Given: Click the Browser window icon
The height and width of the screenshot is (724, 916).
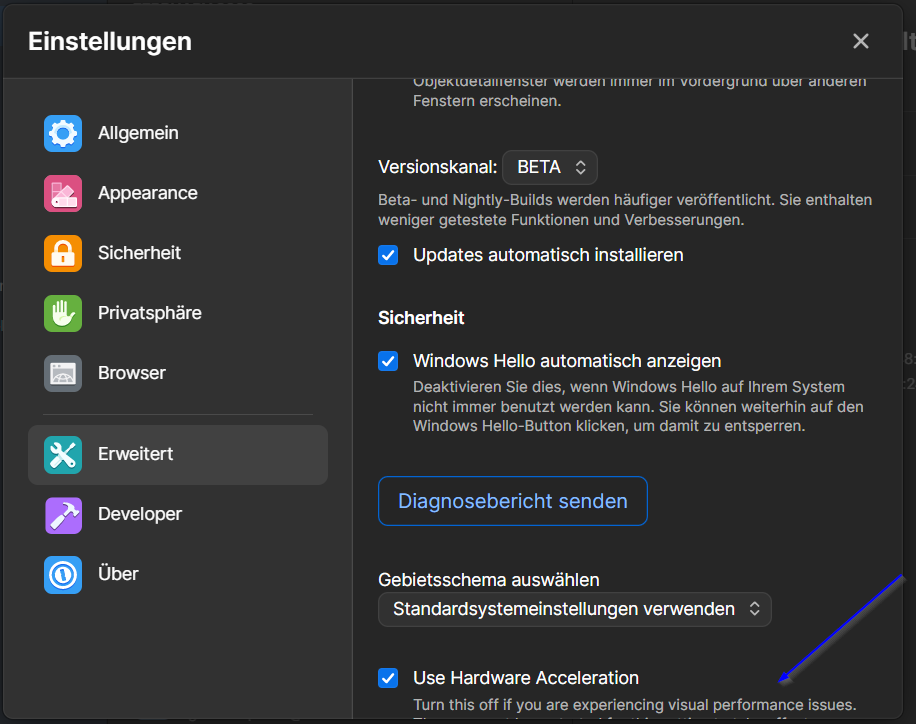Looking at the screenshot, I should coord(63,373).
